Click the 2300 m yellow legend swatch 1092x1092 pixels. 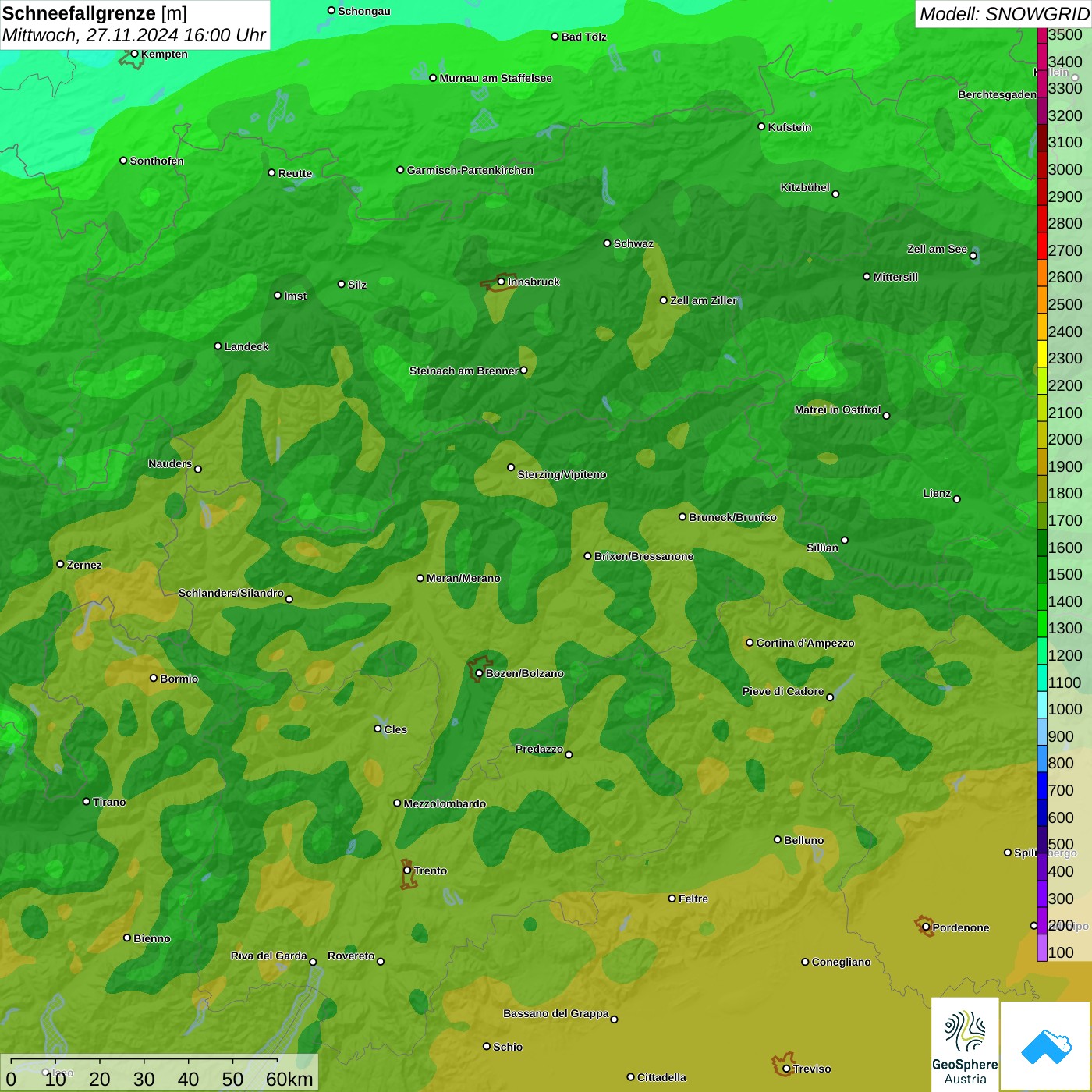click(x=1041, y=353)
